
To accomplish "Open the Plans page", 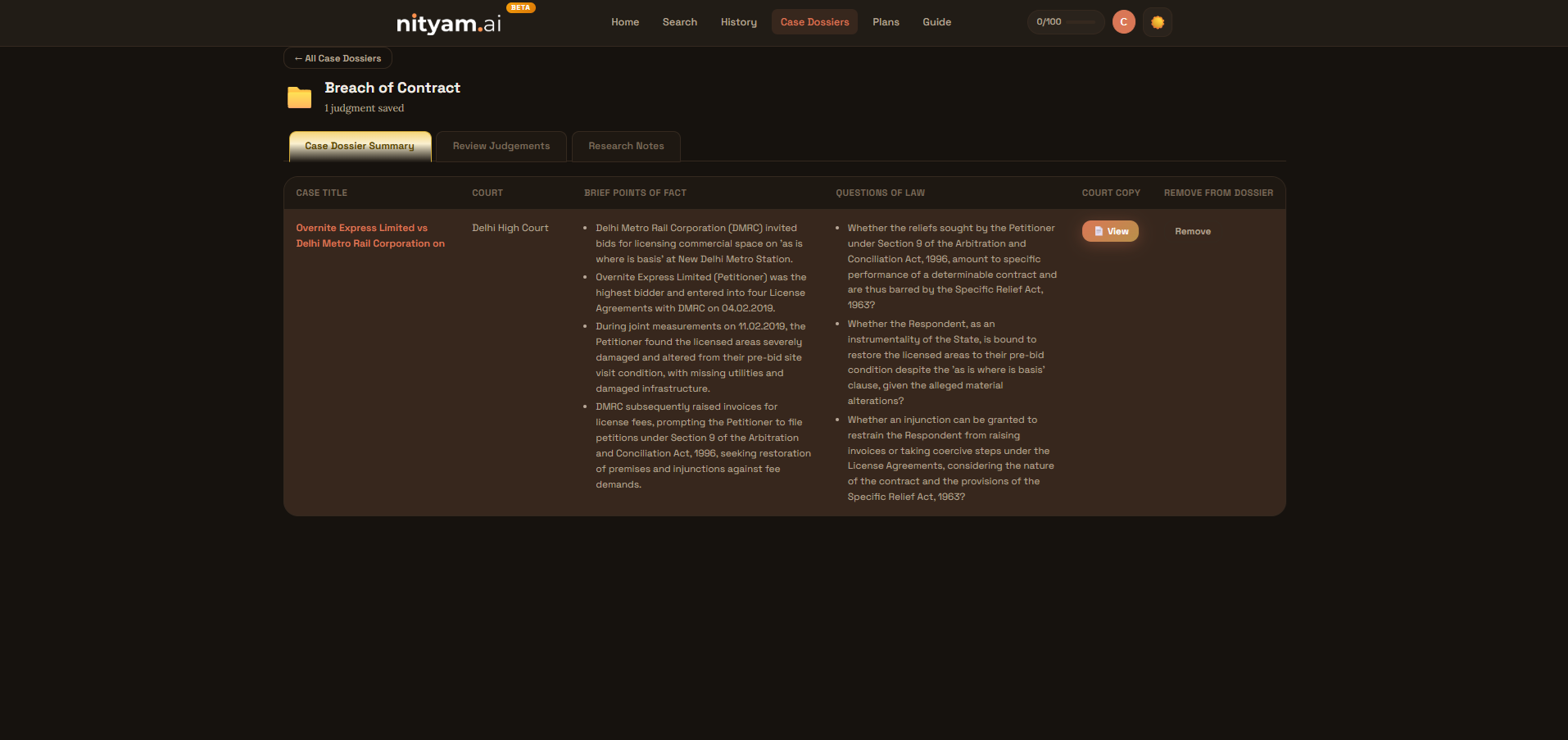I will coord(886,22).
